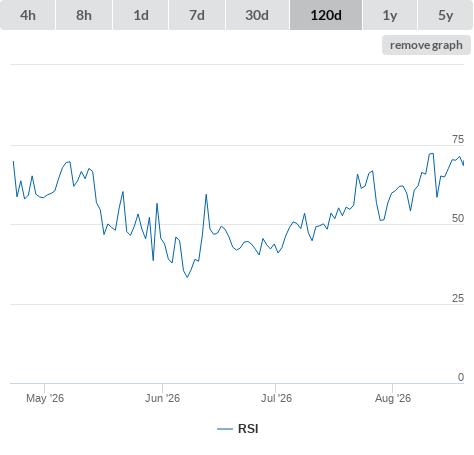The image size is (474, 455).
Task: Select the active 120d tab
Action: click(x=326, y=15)
